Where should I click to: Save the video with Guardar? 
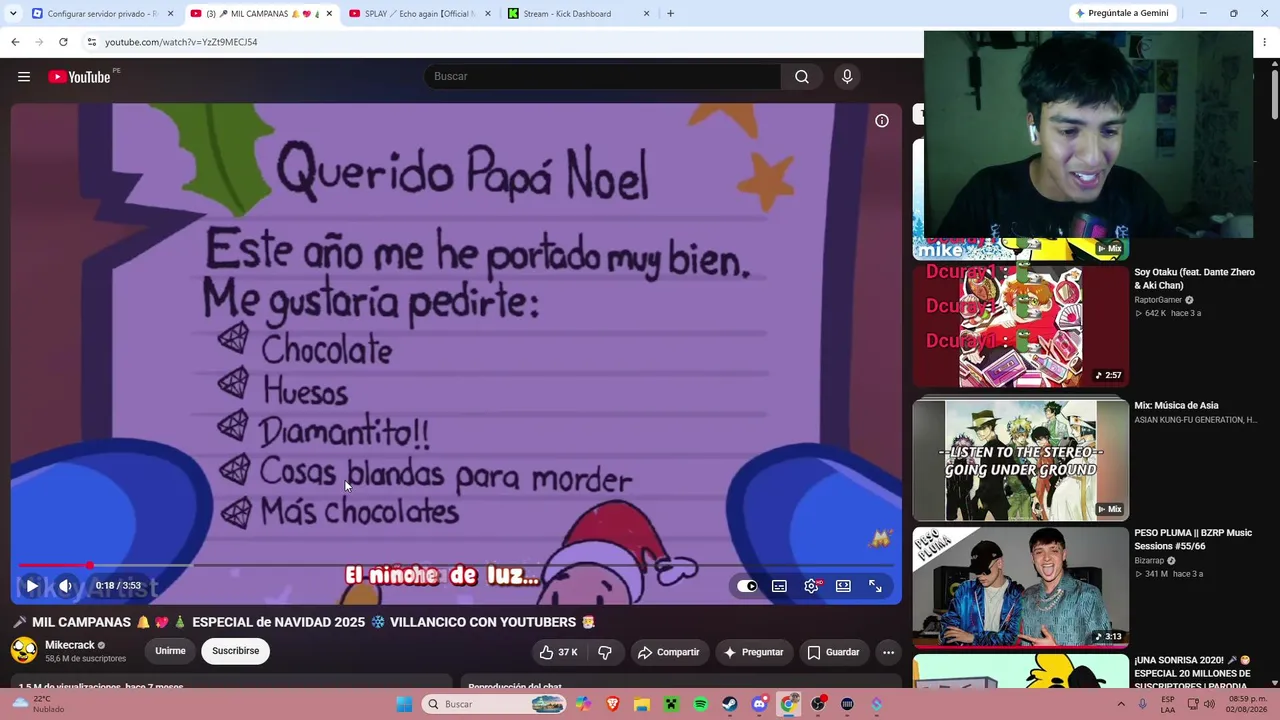click(833, 652)
